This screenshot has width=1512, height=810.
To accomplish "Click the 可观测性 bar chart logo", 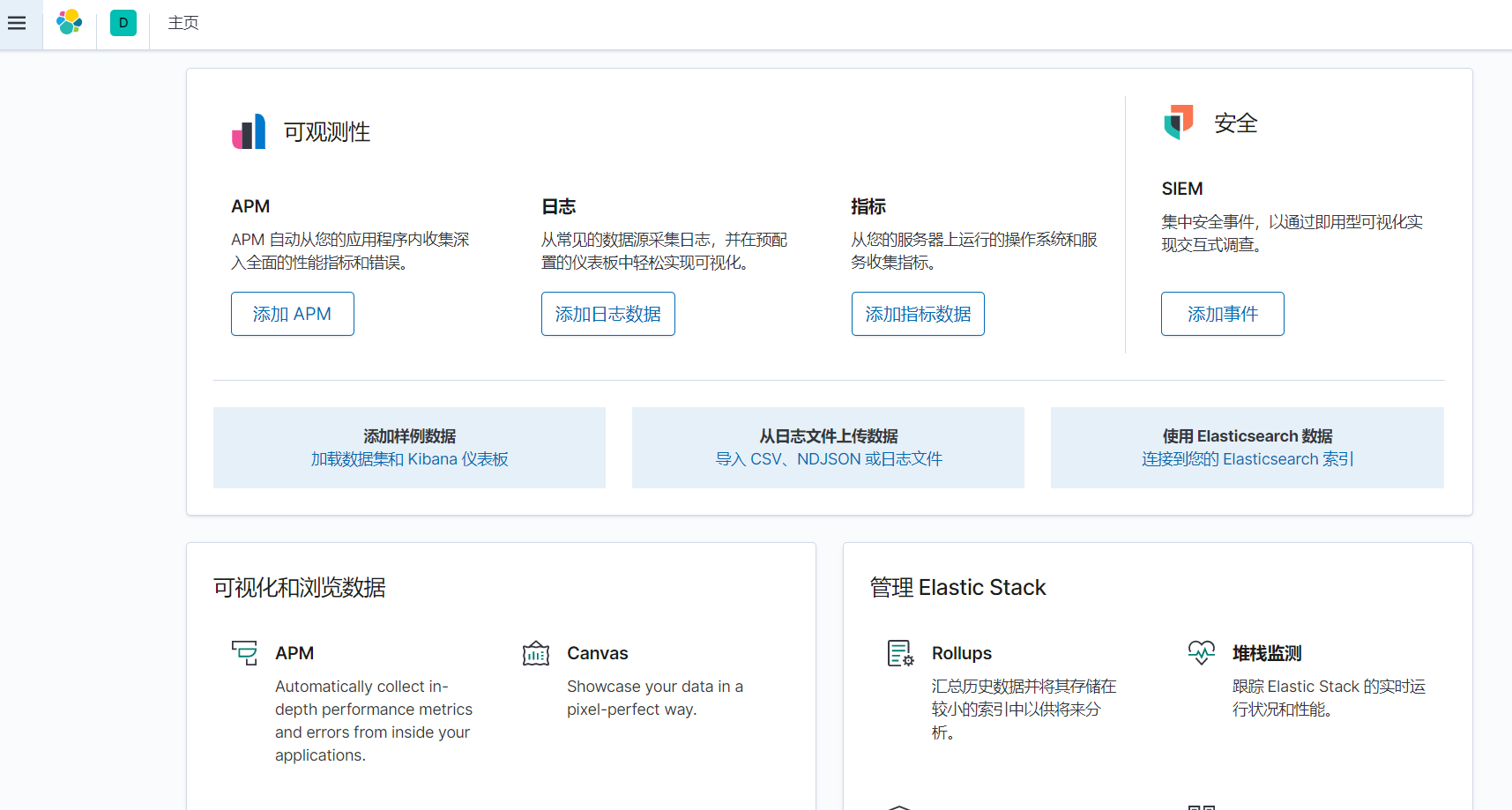I will pyautogui.click(x=249, y=131).
